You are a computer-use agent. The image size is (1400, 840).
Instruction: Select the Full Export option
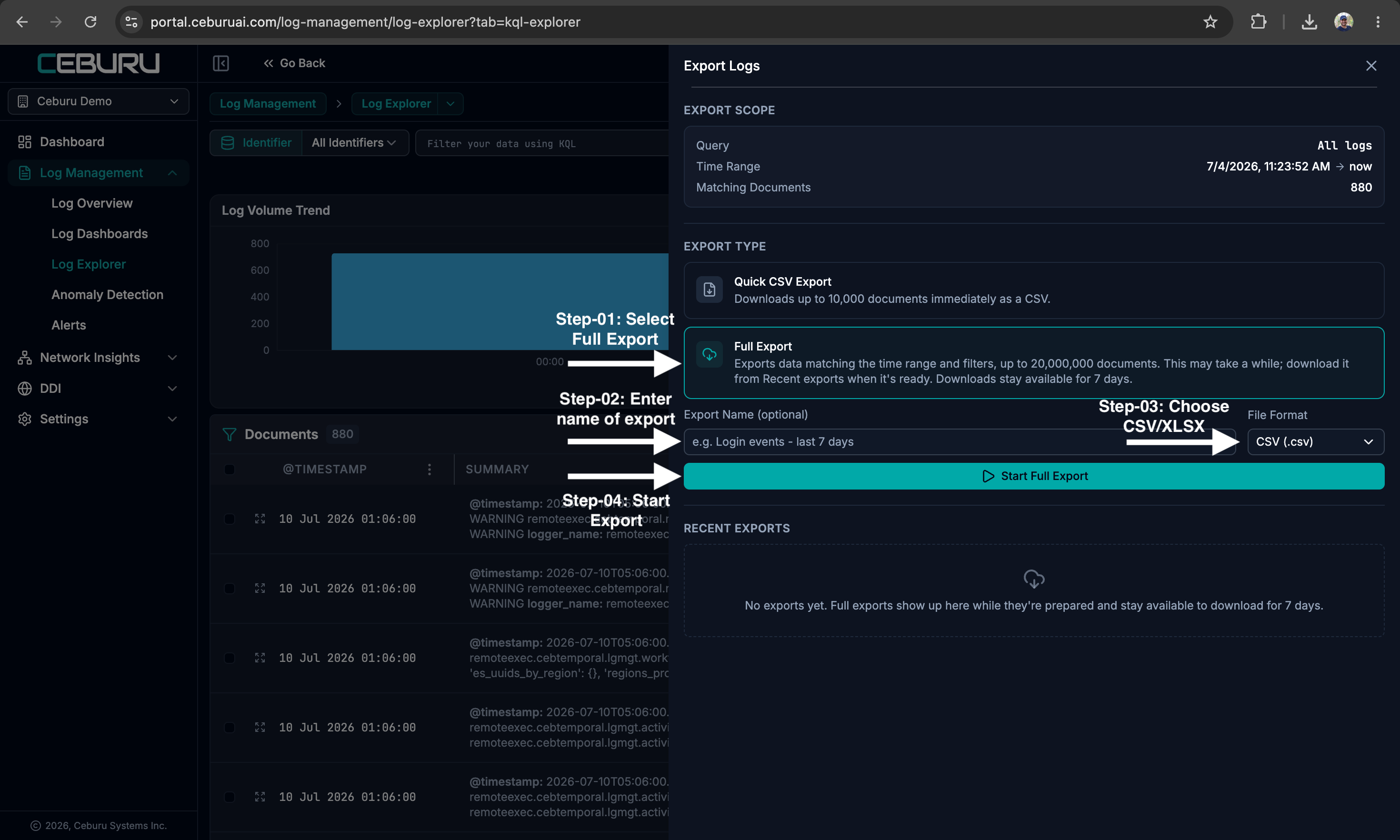pos(1033,362)
